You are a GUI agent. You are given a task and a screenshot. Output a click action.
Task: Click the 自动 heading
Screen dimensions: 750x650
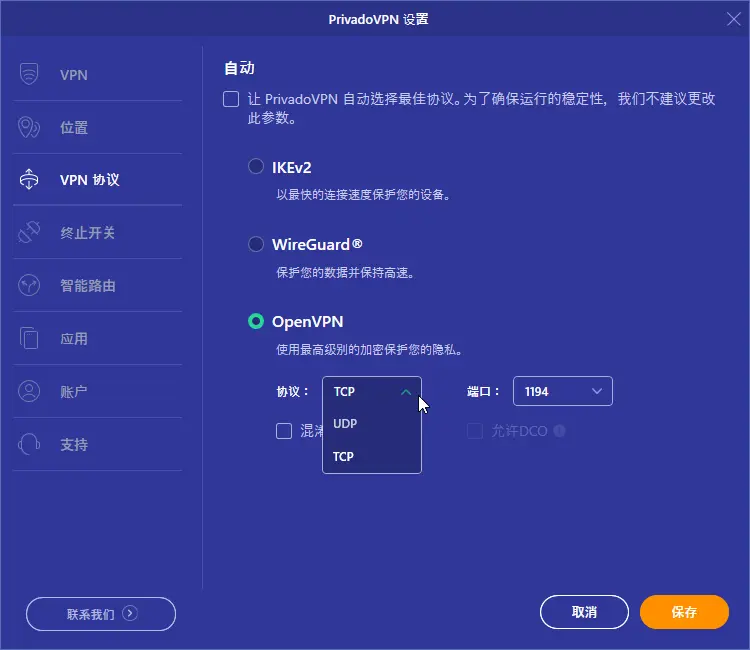click(239, 68)
